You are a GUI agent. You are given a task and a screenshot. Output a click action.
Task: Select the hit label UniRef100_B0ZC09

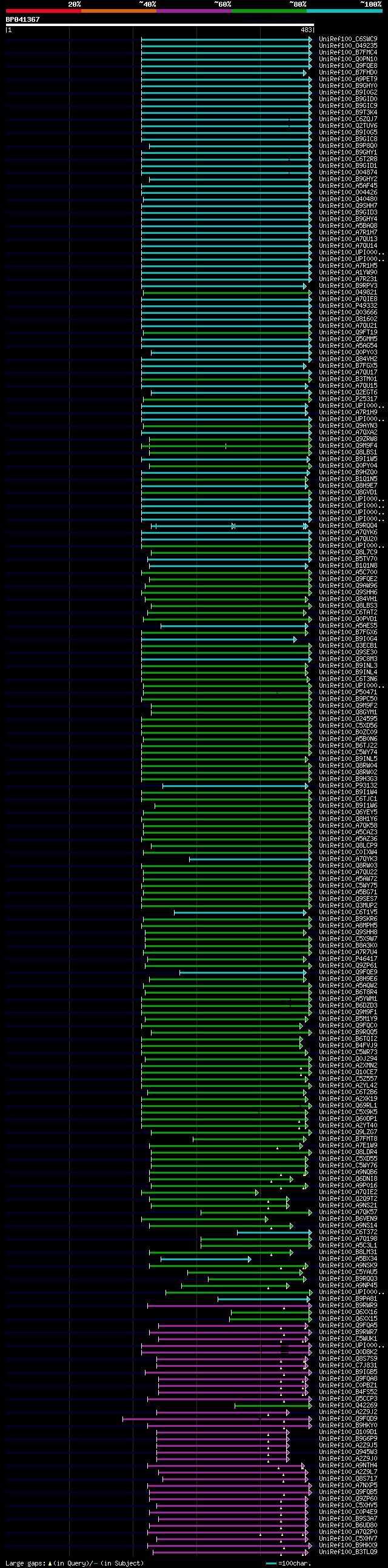click(348, 733)
